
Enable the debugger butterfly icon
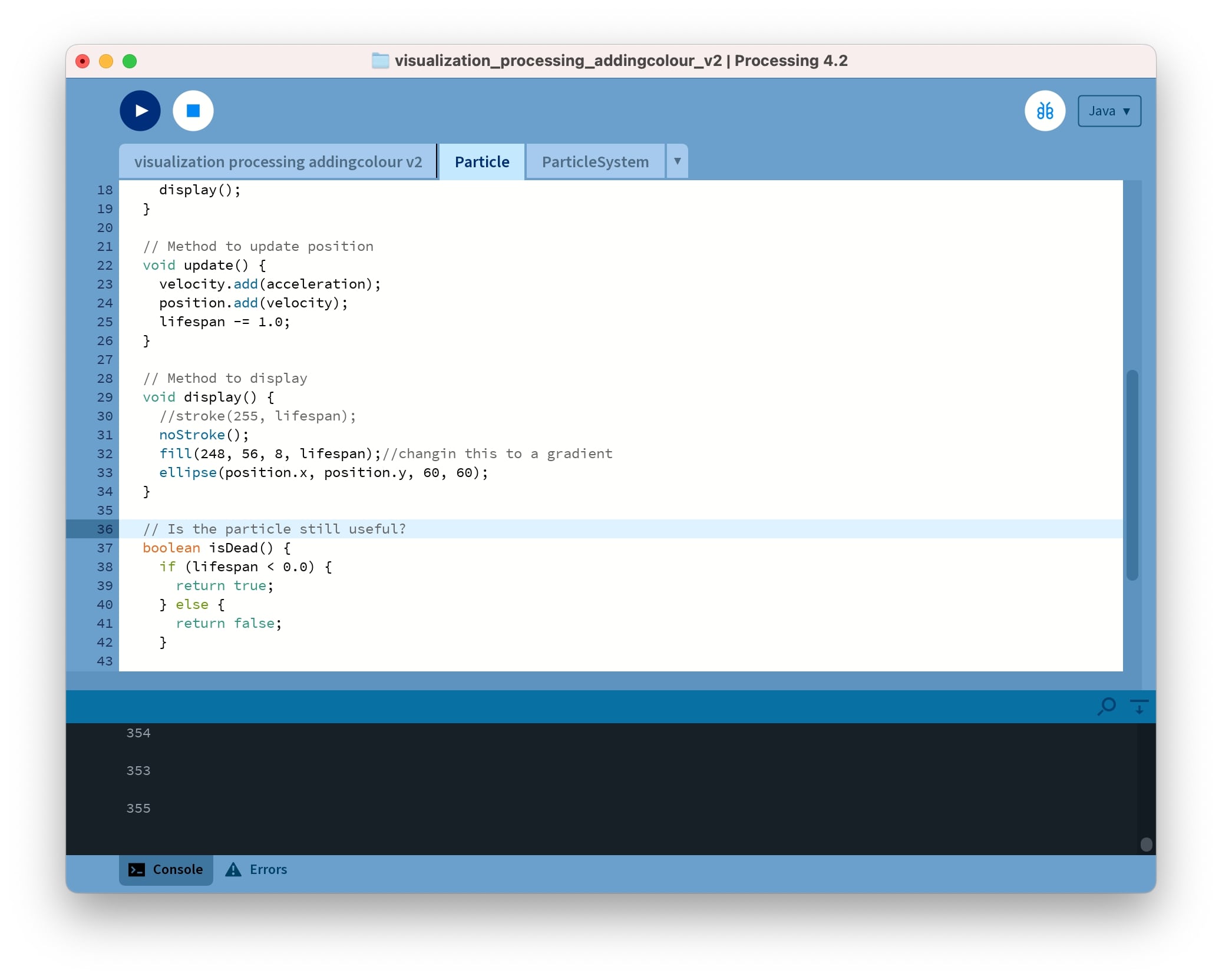point(1045,111)
